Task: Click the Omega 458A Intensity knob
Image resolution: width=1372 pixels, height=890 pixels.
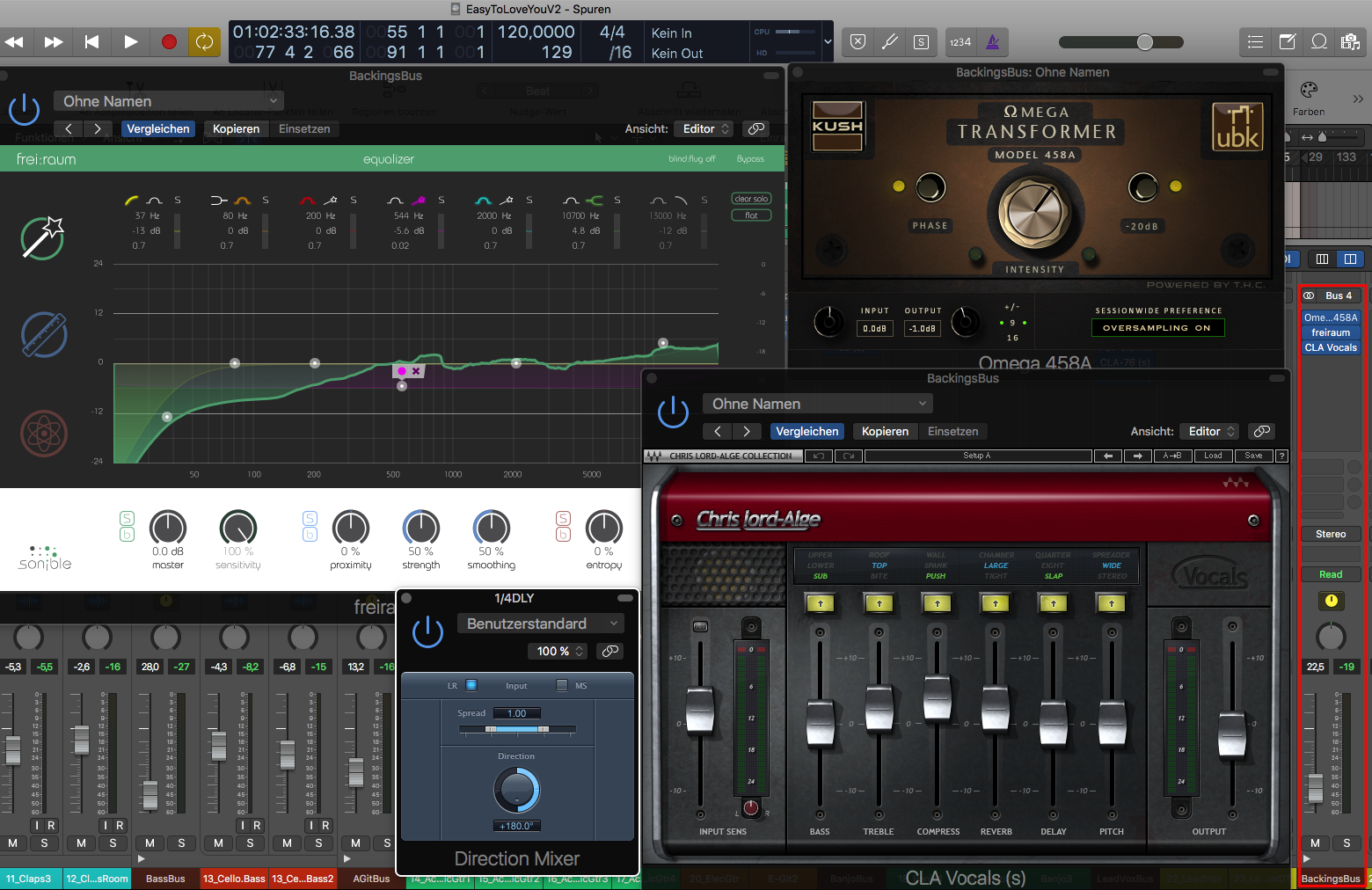Action: 1035,211
